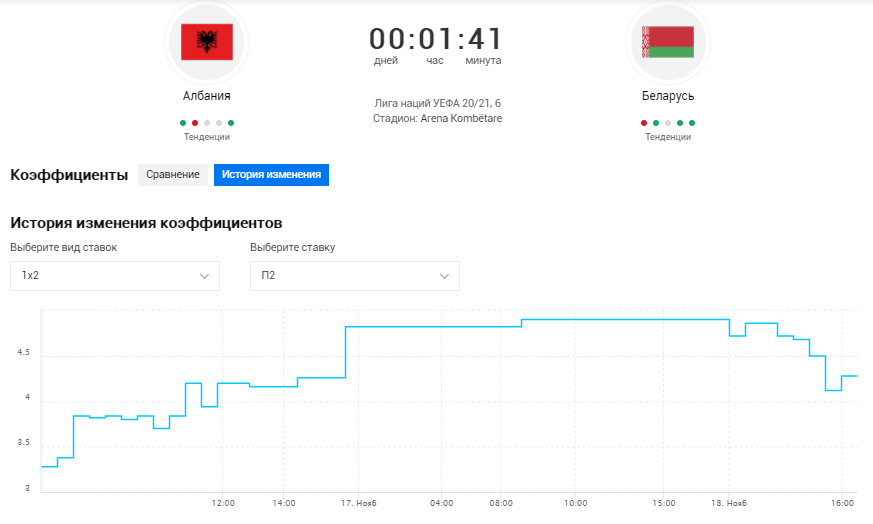Viewport: 873px width, 524px height.
Task: Click the Belarus flag icon
Action: [x=668, y=42]
